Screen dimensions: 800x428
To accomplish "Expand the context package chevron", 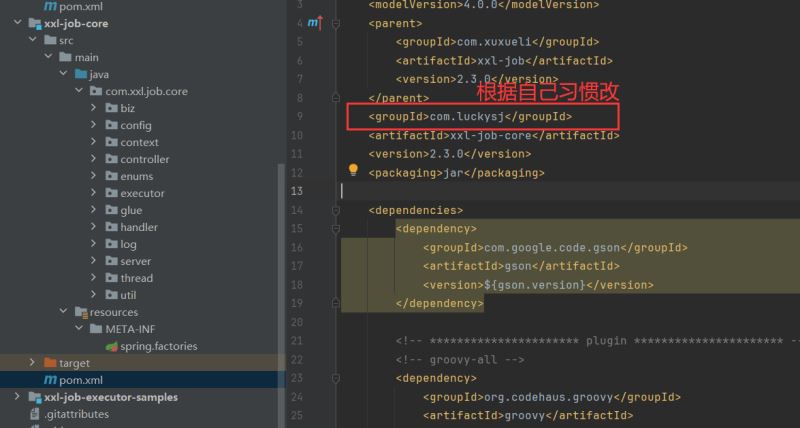I will click(93, 142).
